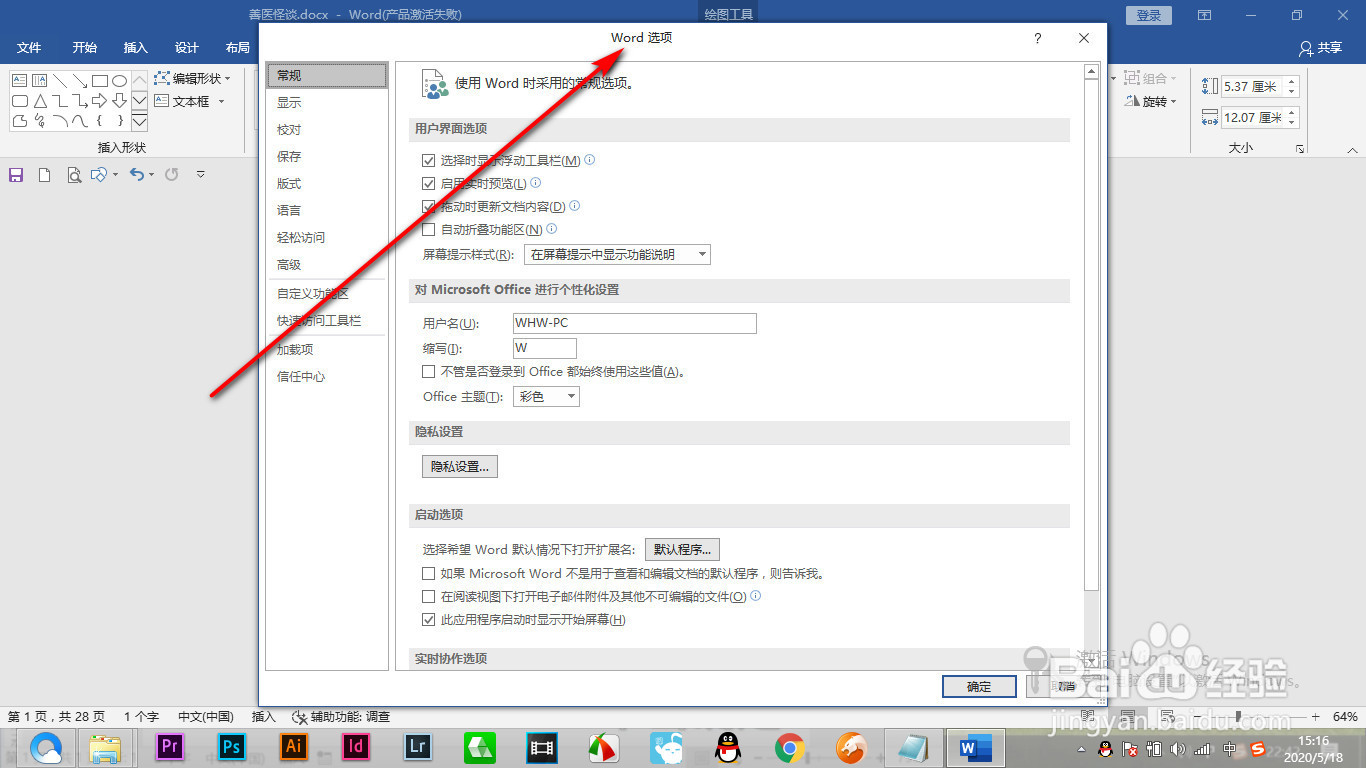1366x768 pixels.
Task: Toggle 'Update document content while dragging' checkbox
Action: 429,206
